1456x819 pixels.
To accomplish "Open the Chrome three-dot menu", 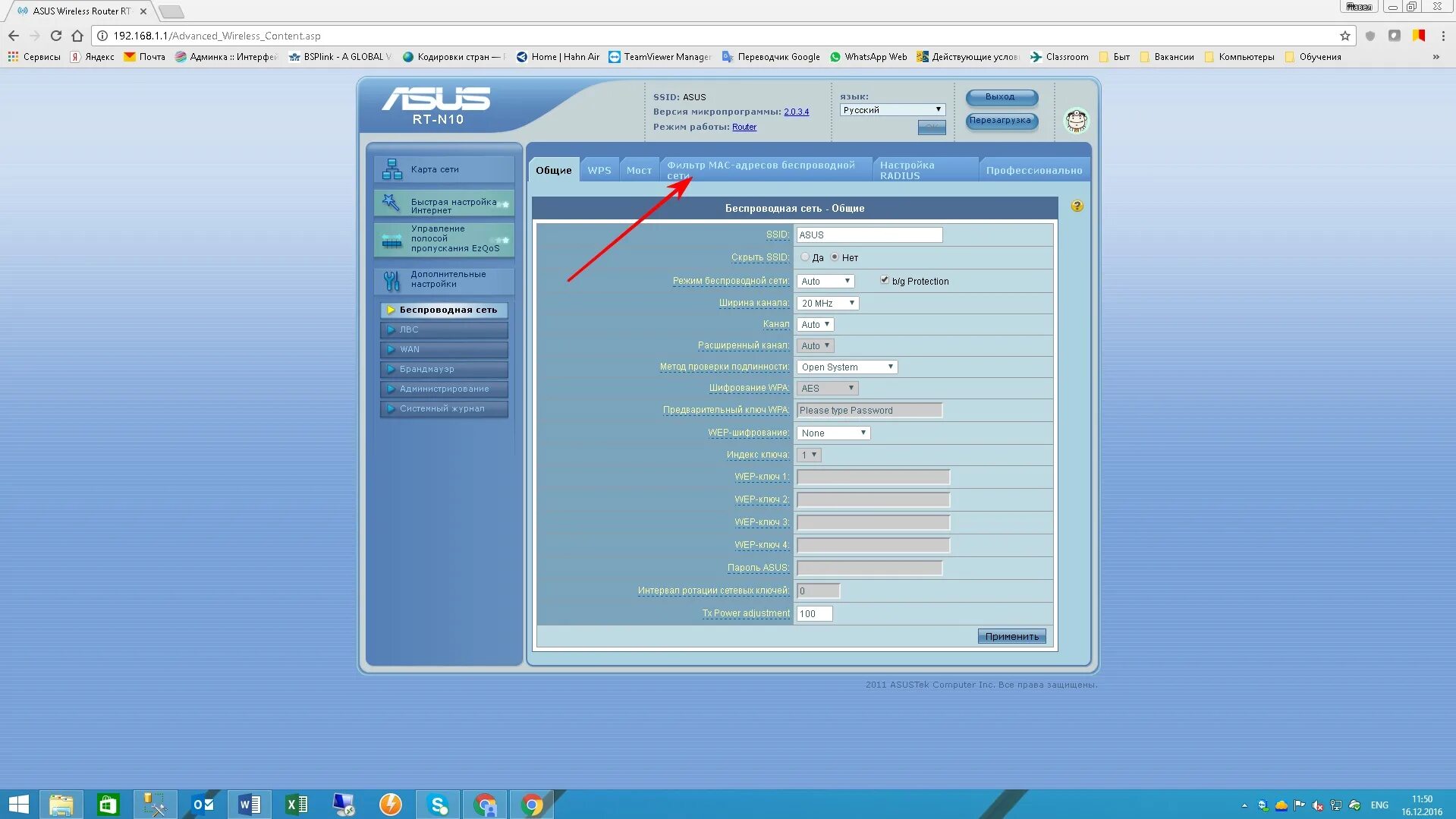I will point(1442,36).
